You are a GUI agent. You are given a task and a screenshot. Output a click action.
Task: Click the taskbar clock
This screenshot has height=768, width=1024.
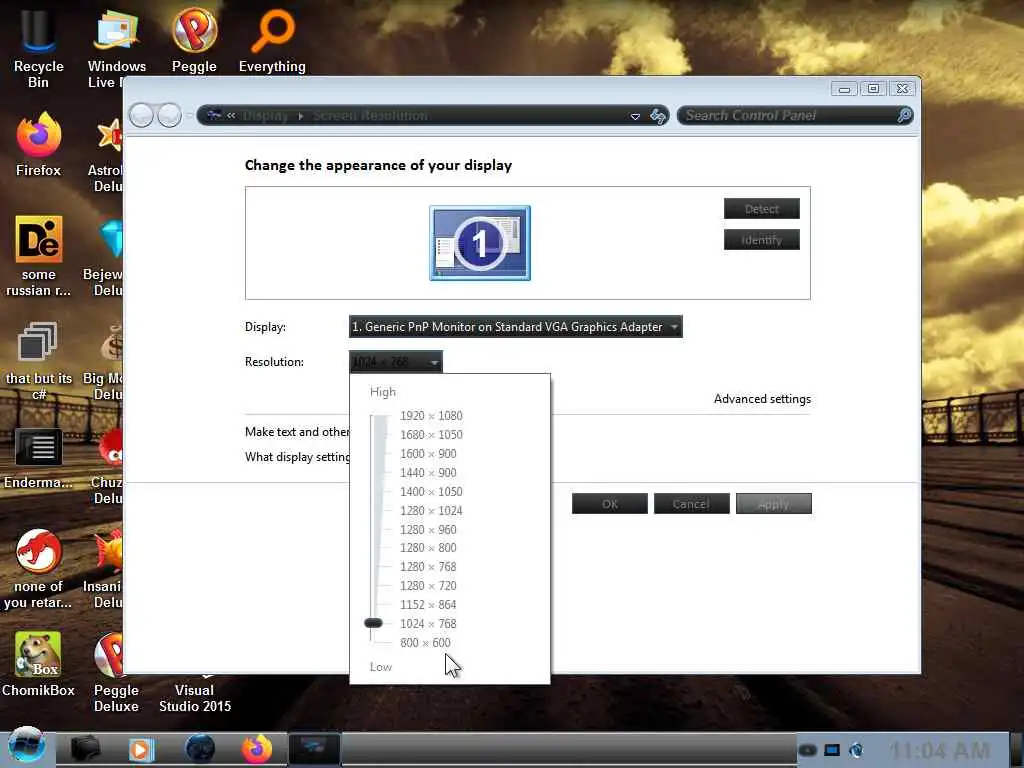point(939,750)
